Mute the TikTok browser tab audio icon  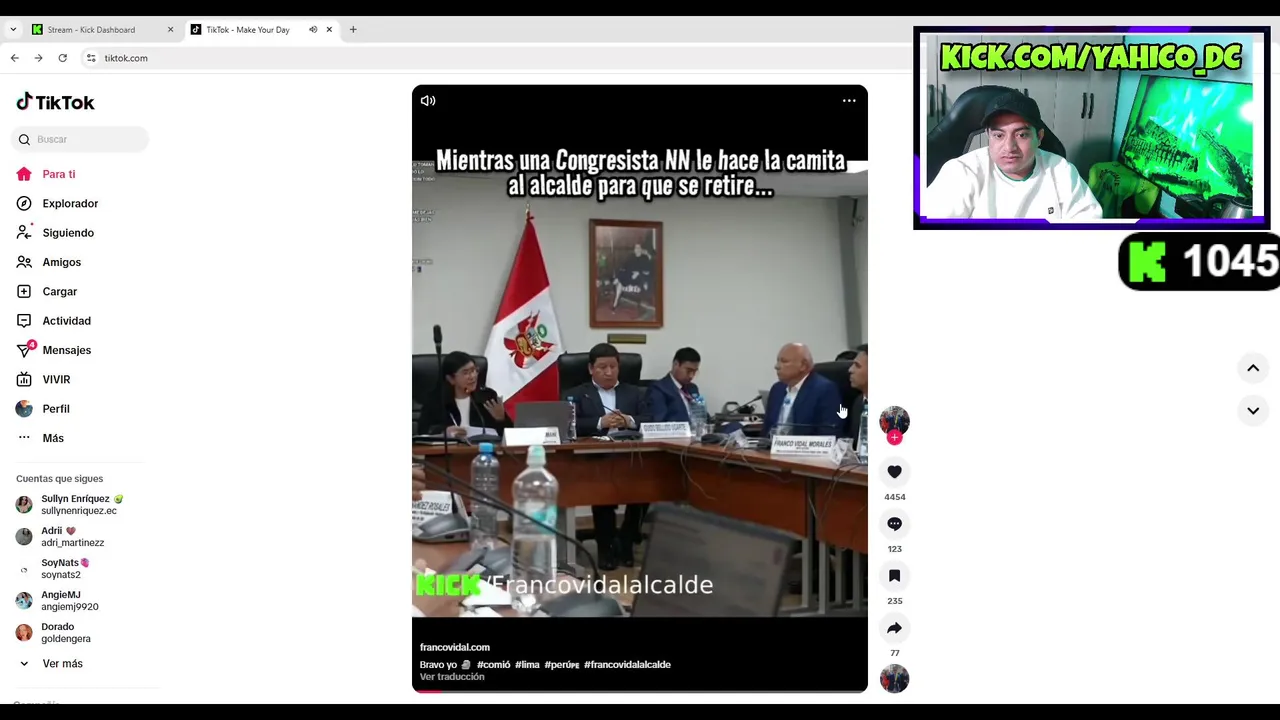coord(313,30)
